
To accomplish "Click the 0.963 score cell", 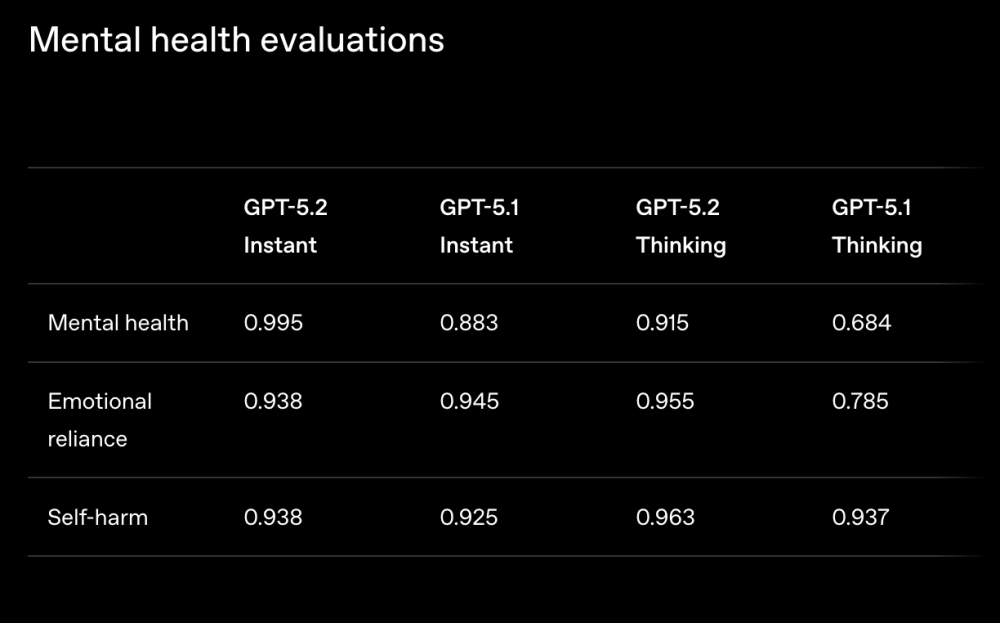I will pyautogui.click(x=665, y=517).
